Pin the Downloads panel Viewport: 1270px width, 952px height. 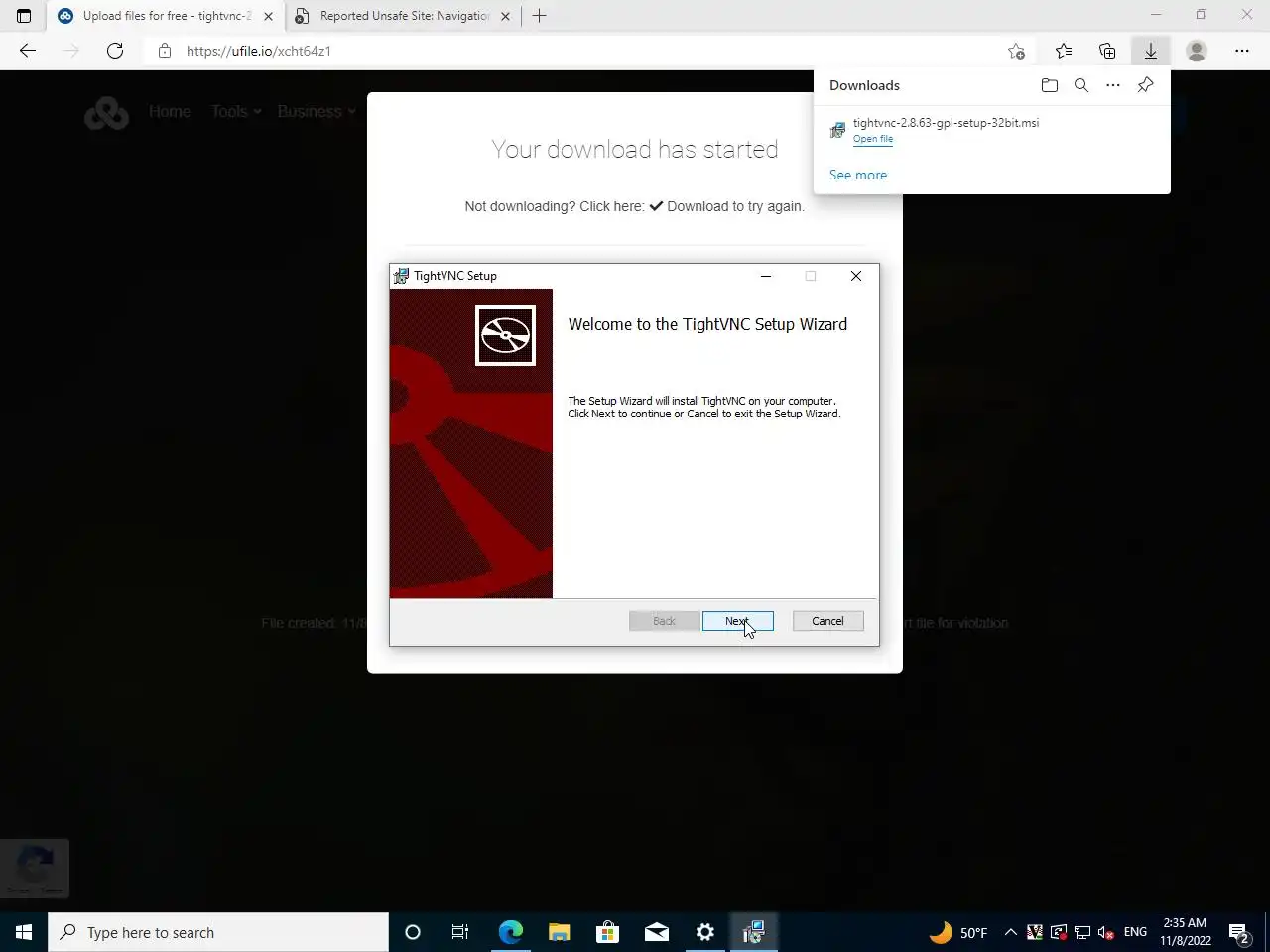(1145, 85)
